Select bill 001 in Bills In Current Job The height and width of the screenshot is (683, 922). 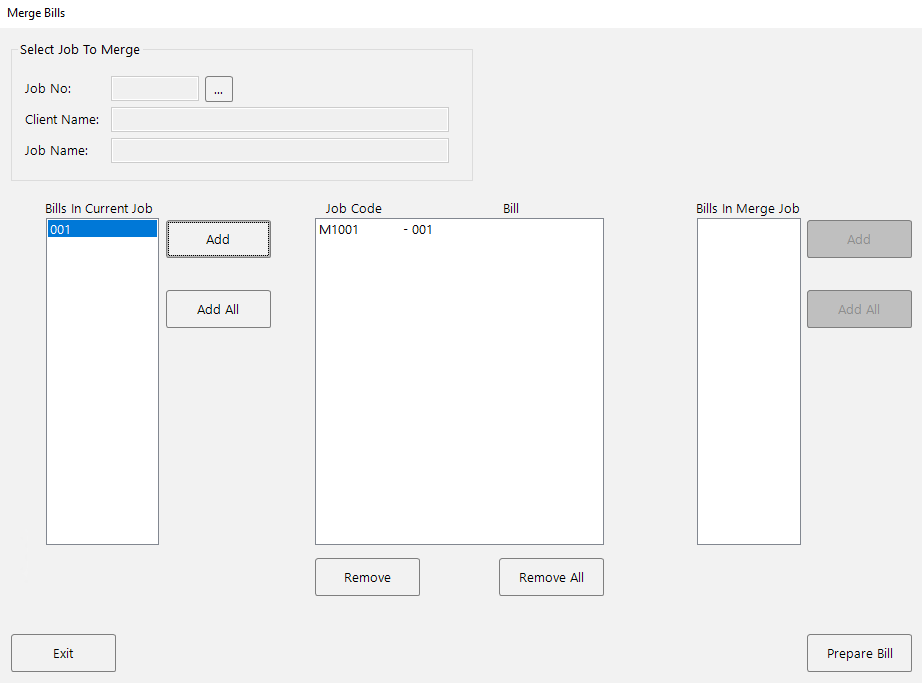pos(101,229)
